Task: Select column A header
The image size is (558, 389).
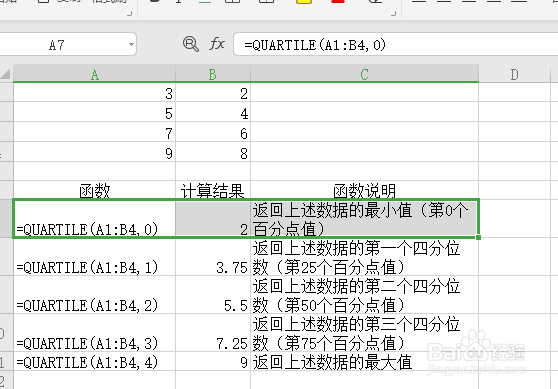Action: coord(94,74)
